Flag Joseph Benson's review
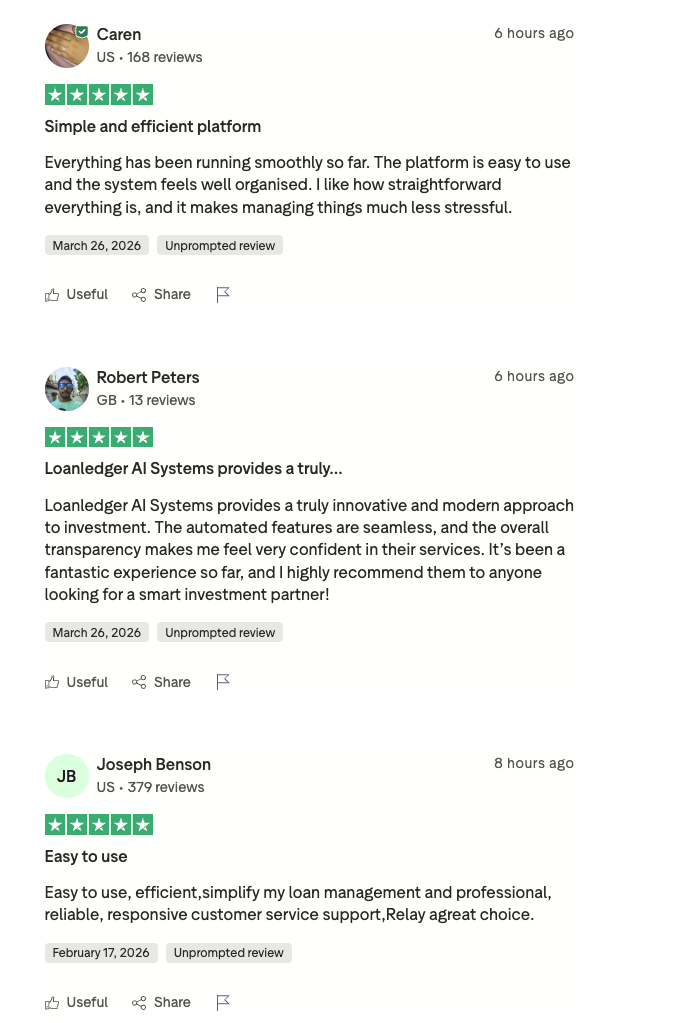 (x=222, y=1003)
